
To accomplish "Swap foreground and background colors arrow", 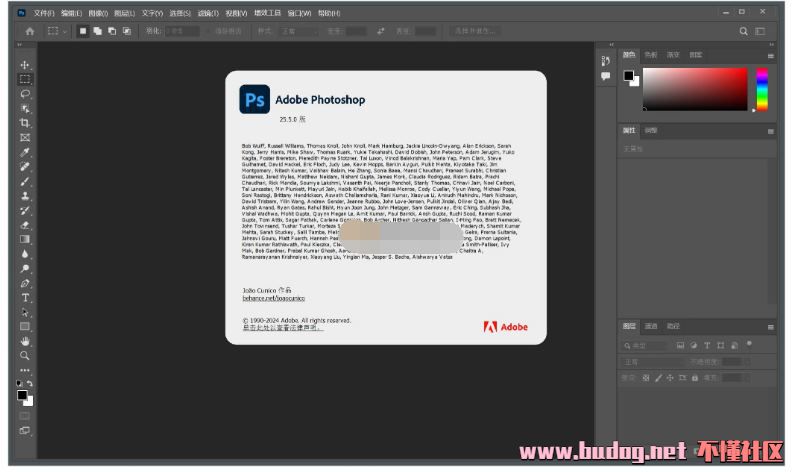I will pos(30,383).
